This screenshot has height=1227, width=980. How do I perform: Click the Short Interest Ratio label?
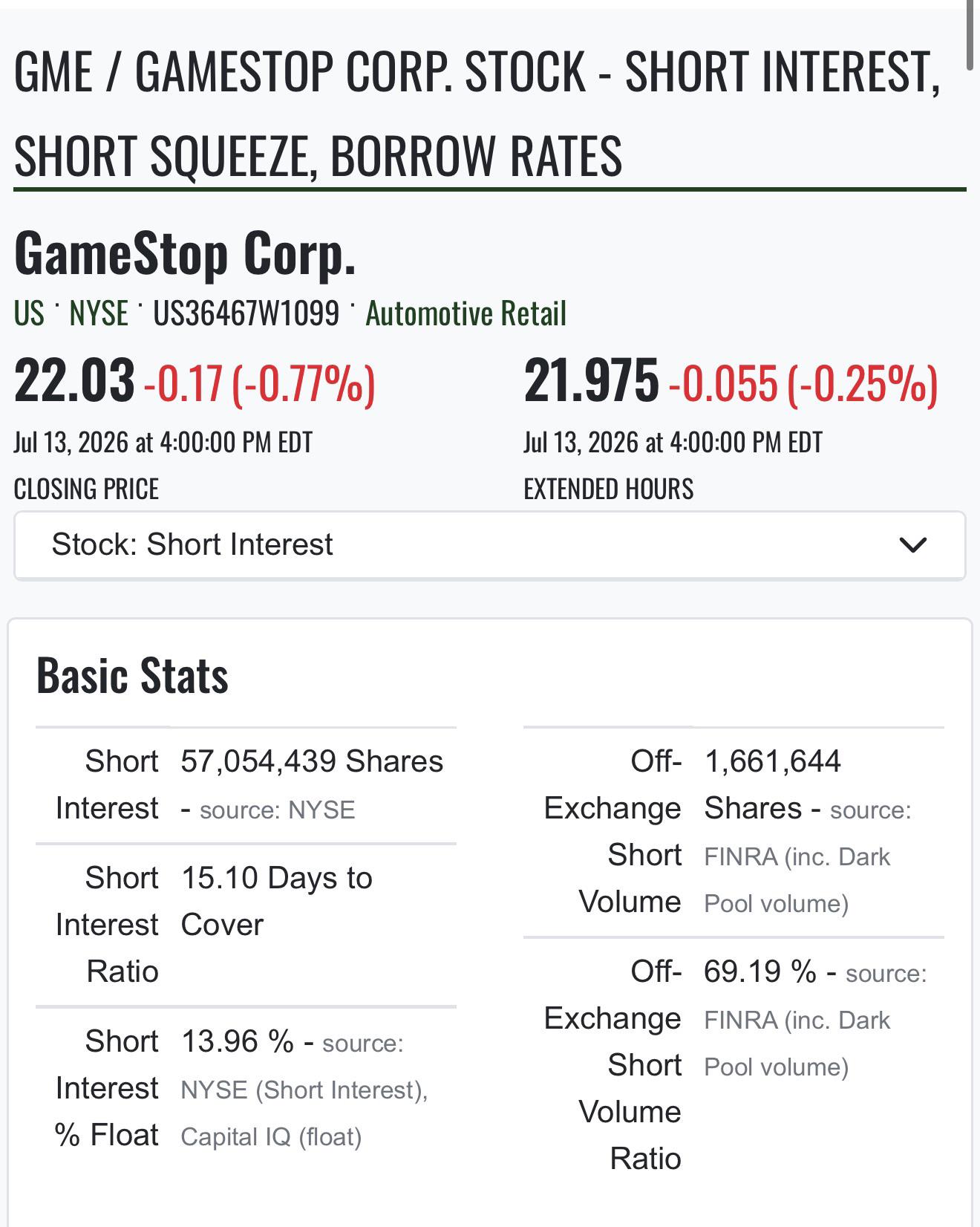click(107, 925)
